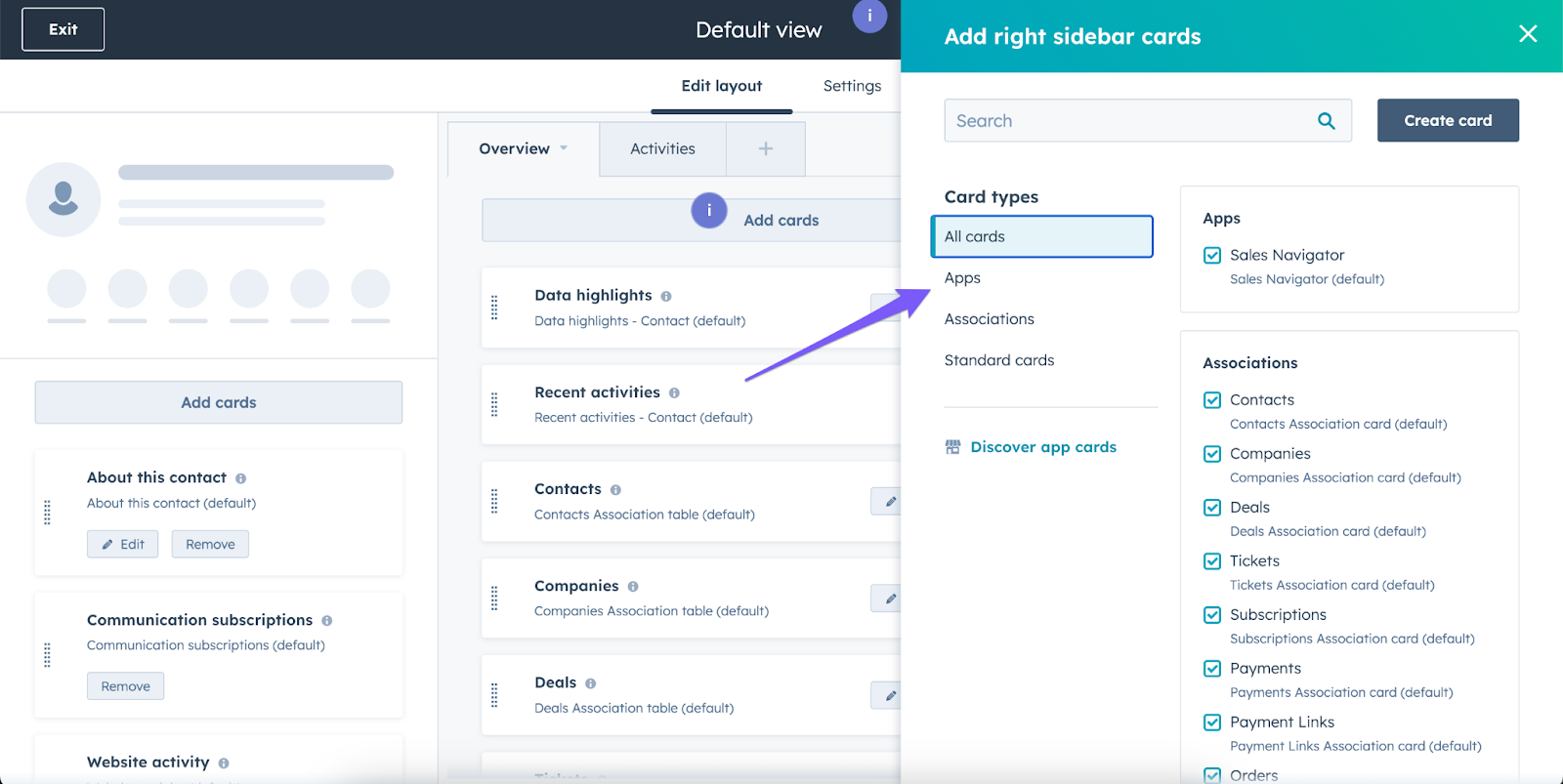Click Edit on About this contact card
This screenshot has width=1563, height=784.
123,544
